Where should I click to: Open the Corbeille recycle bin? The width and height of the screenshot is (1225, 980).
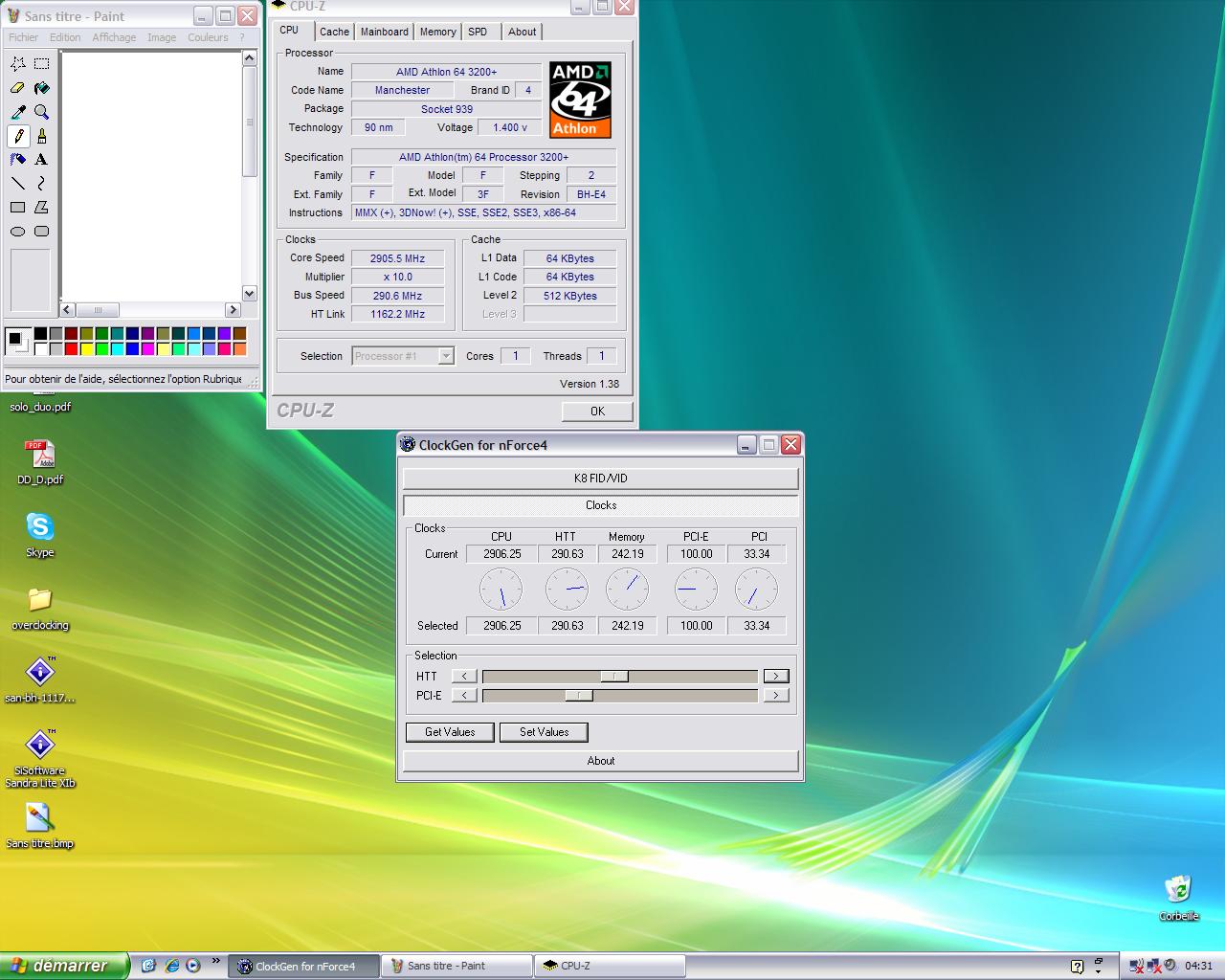(1178, 899)
